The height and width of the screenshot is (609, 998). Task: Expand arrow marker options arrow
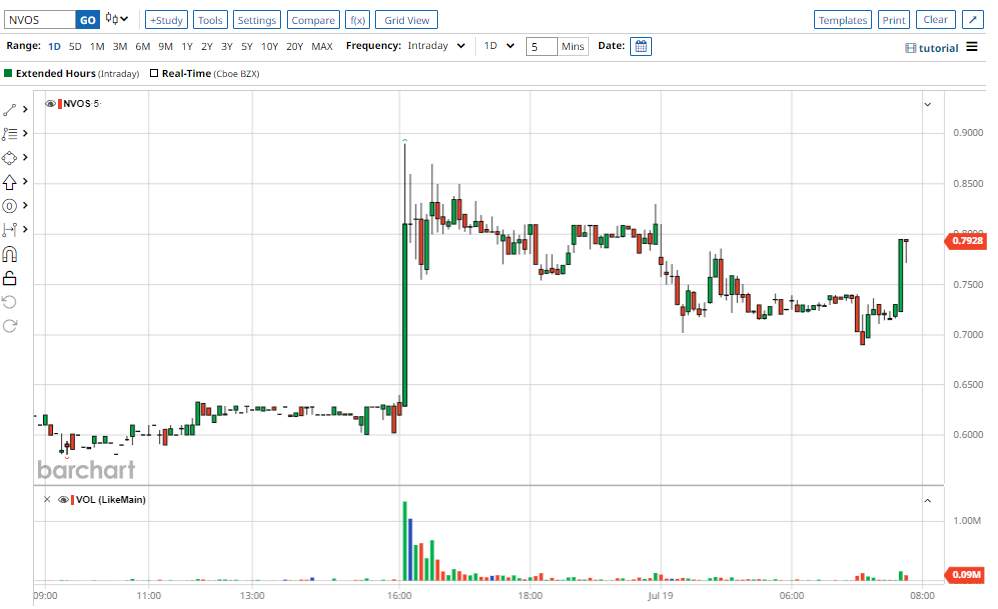[x=25, y=181]
